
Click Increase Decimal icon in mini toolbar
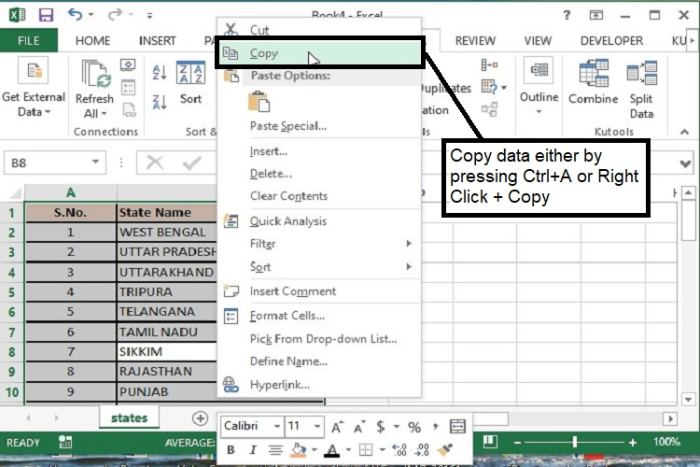(x=399, y=450)
